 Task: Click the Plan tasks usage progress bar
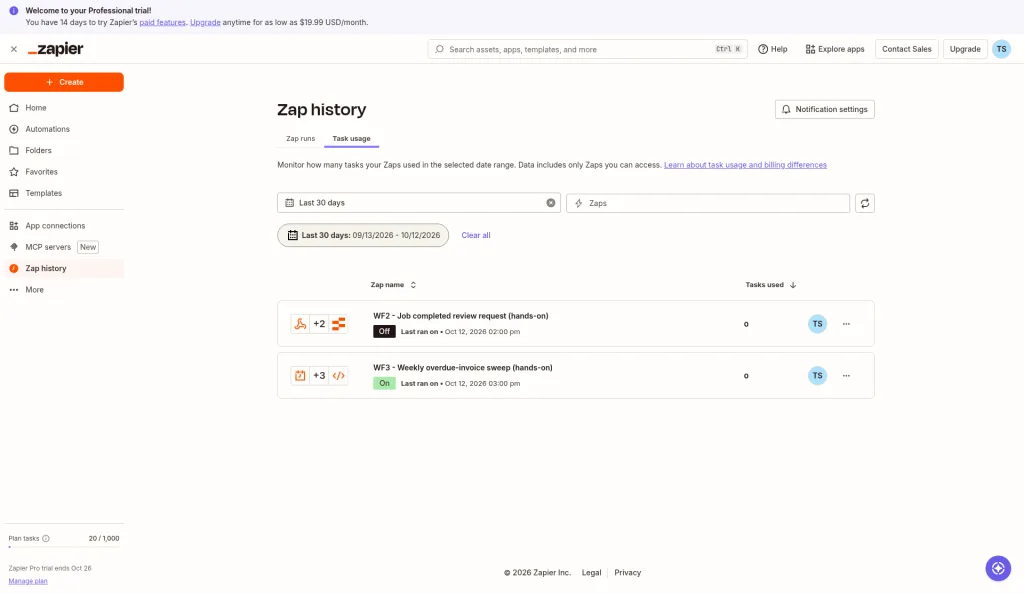click(64, 547)
